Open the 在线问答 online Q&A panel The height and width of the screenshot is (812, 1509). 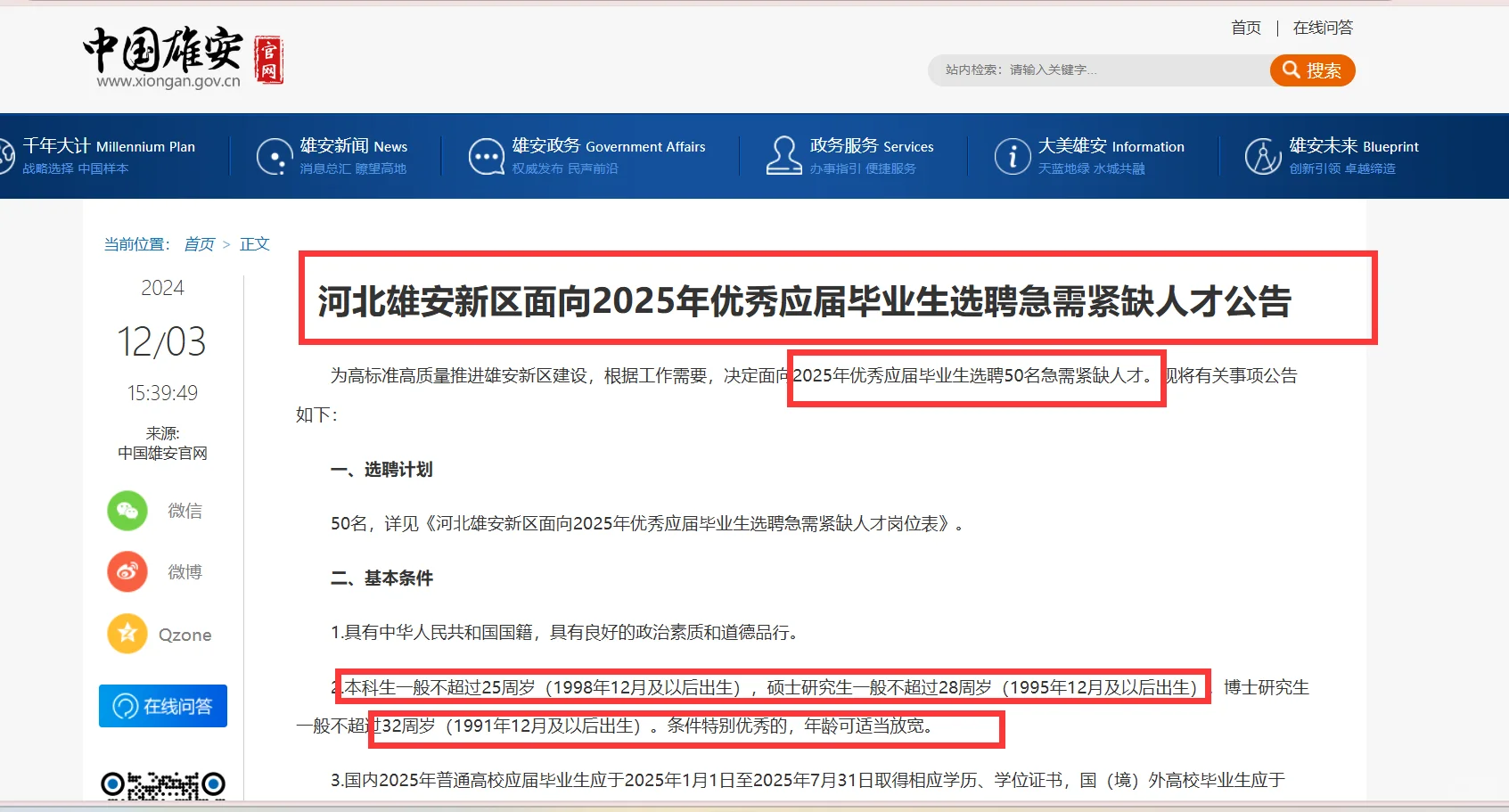(162, 705)
